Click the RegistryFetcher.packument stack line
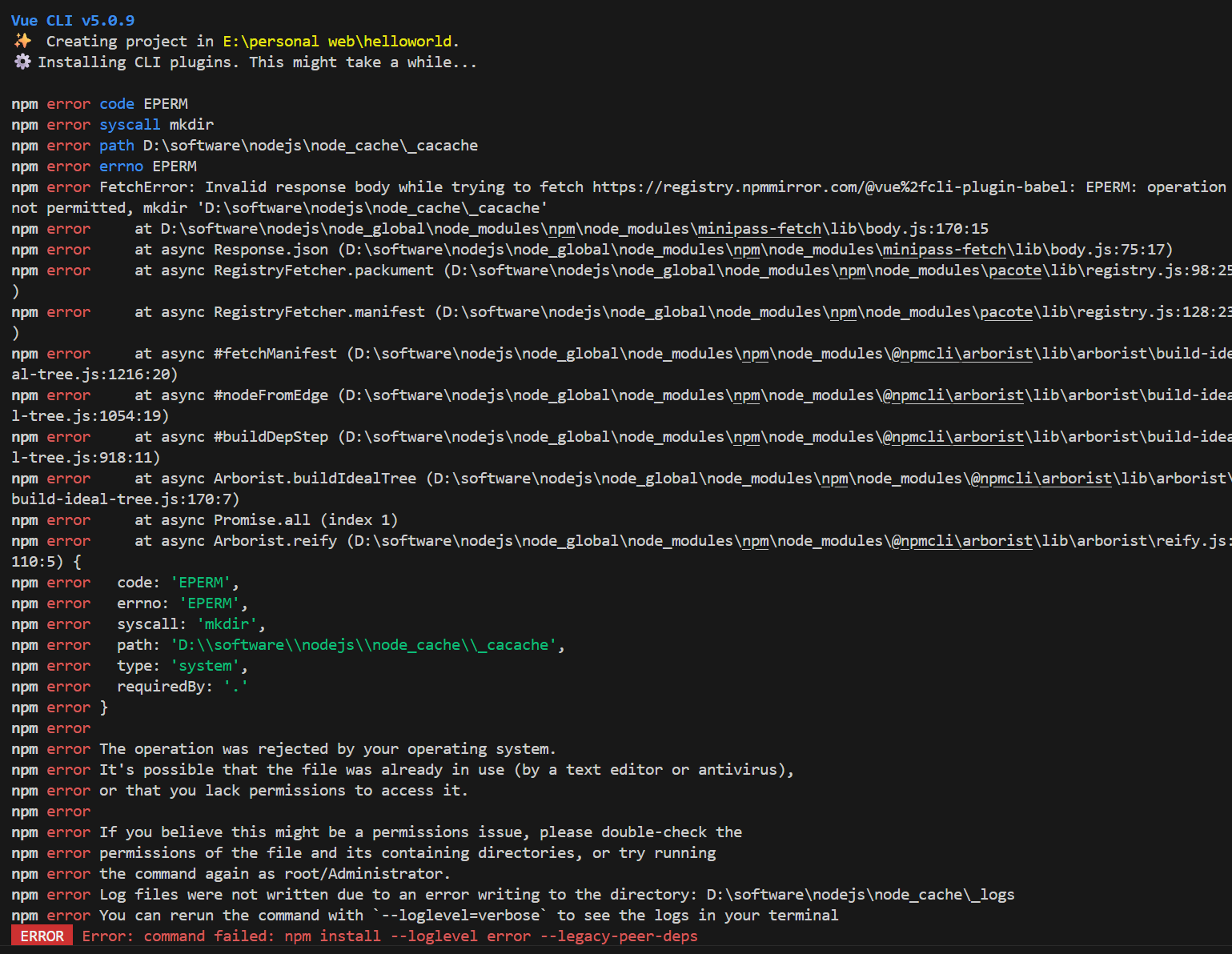This screenshot has height=954, width=1232. click(x=621, y=270)
